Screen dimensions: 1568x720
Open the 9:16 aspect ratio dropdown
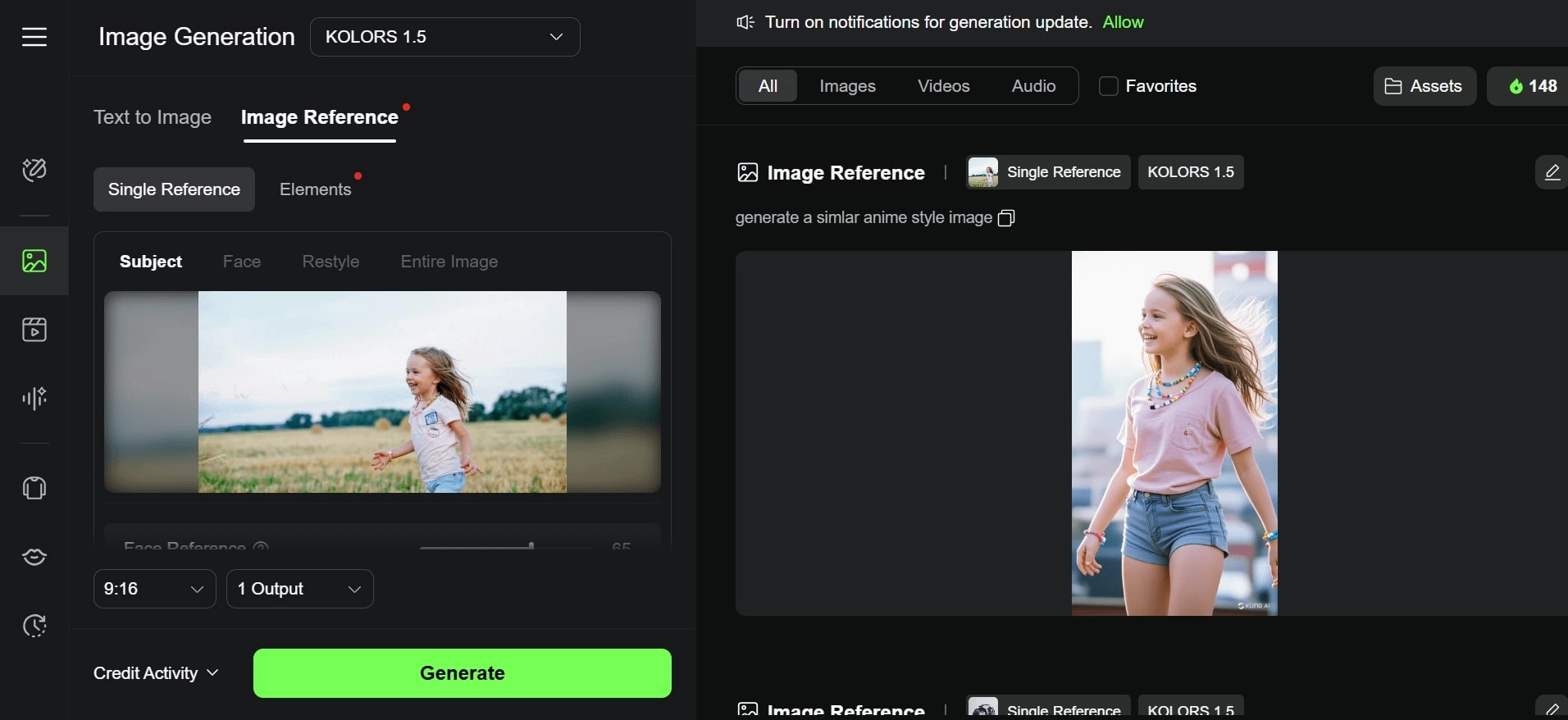pyautogui.click(x=154, y=589)
